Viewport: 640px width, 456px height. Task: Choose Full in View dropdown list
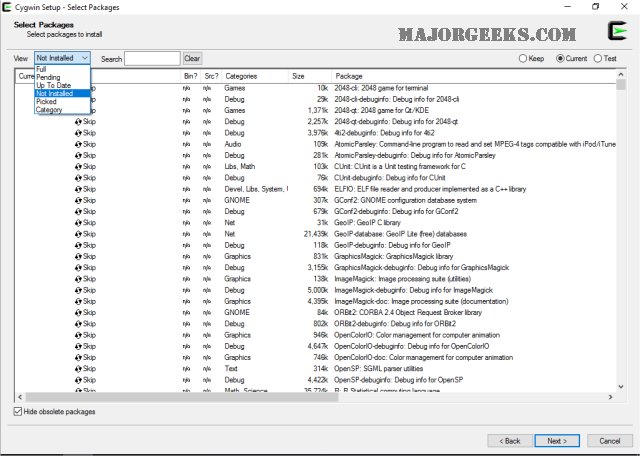point(62,69)
